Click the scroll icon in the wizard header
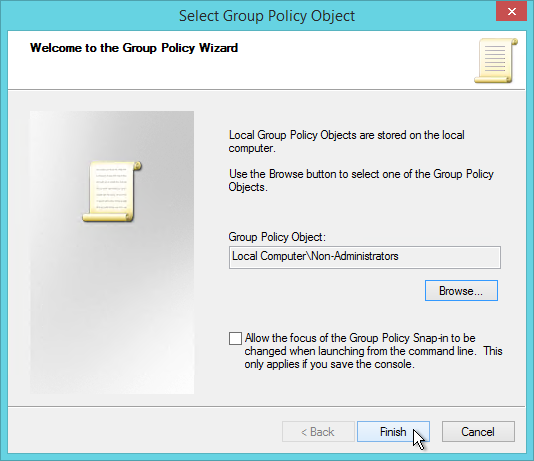534x461 pixels. [x=496, y=61]
